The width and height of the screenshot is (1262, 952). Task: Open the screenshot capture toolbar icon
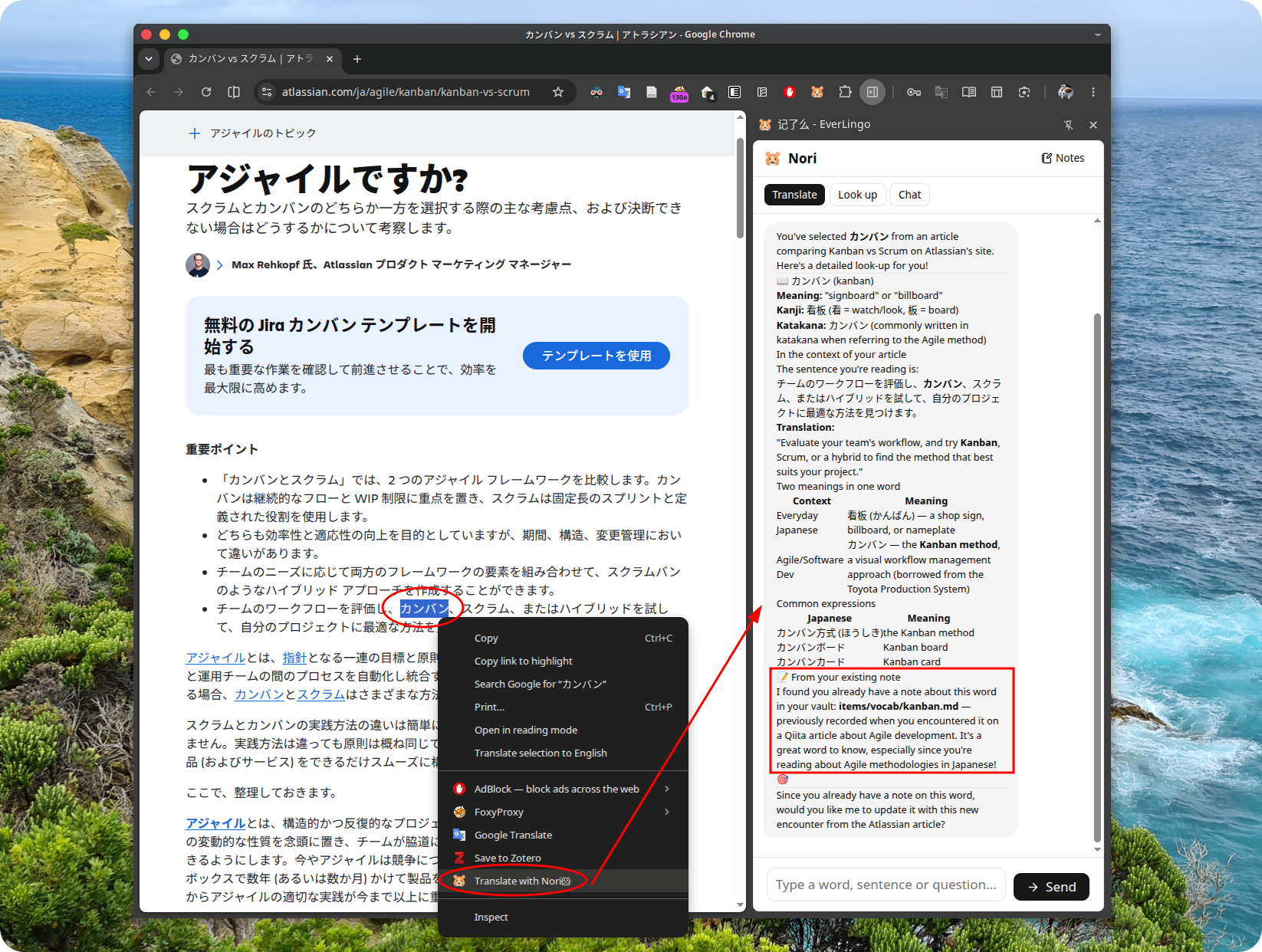[x=1024, y=92]
